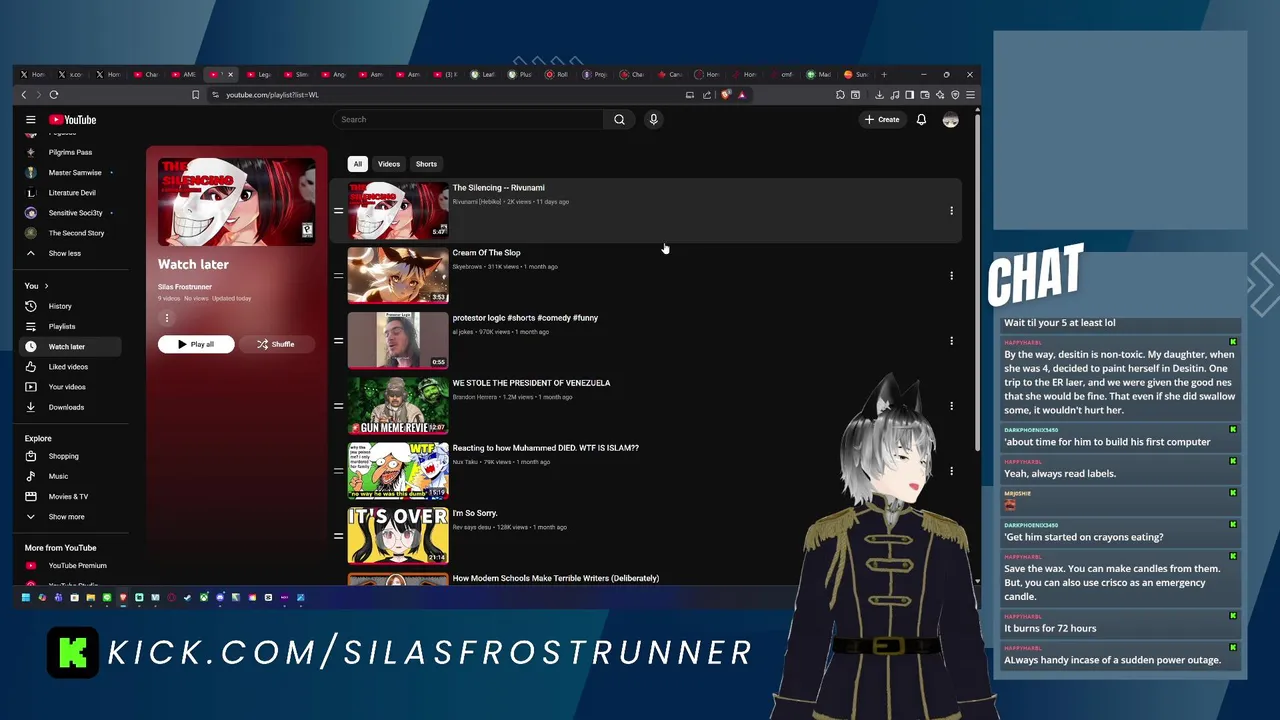This screenshot has height=720, width=1280.
Task: Reload the page with the refresh icon
Action: tap(54, 95)
